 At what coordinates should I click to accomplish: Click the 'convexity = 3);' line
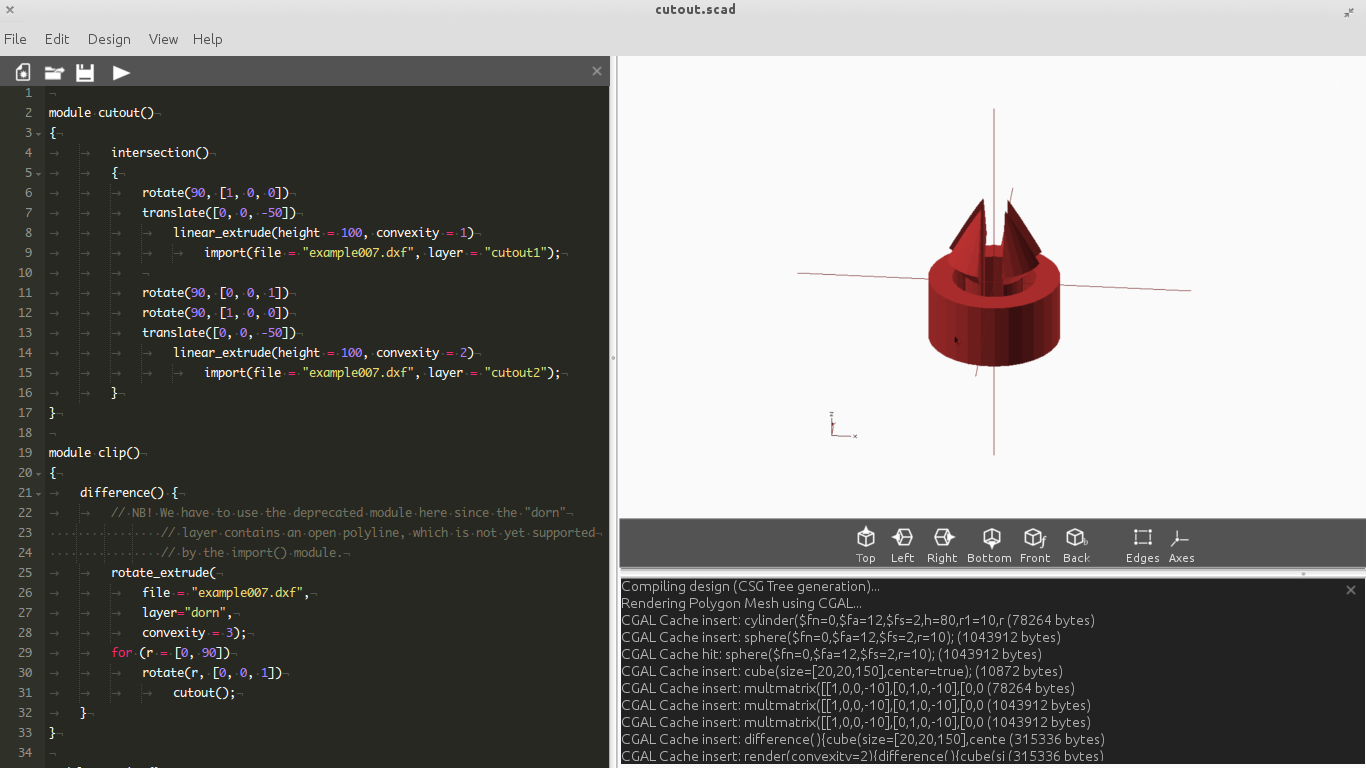193,633
